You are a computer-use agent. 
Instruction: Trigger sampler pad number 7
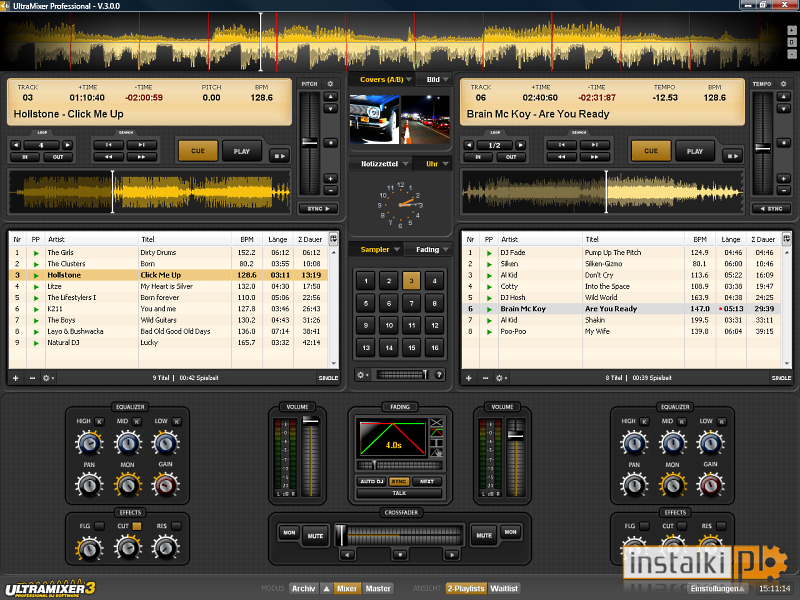pyautogui.click(x=411, y=303)
